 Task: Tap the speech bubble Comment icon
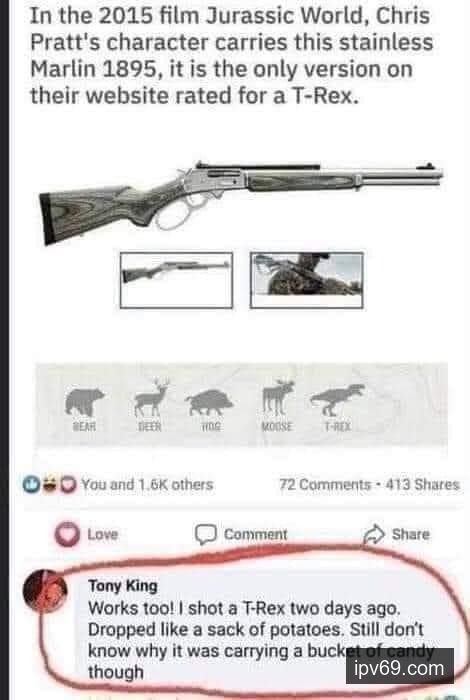pyautogui.click(x=206, y=534)
